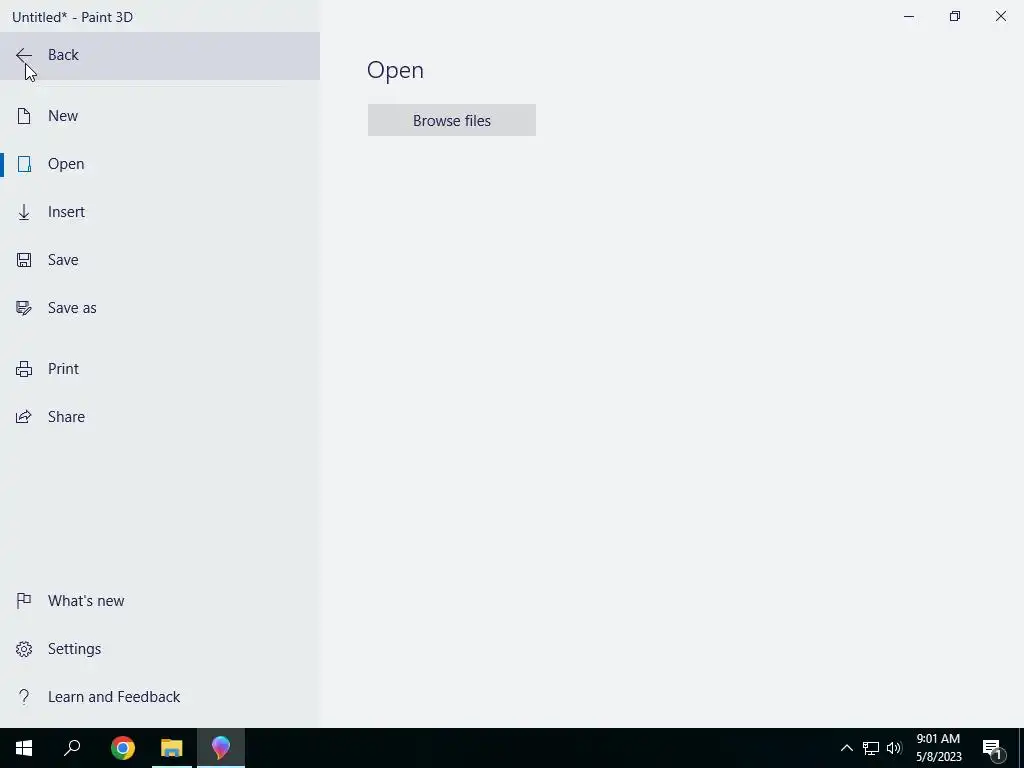
Task: Click the Save floppy disk icon
Action: coord(24,260)
